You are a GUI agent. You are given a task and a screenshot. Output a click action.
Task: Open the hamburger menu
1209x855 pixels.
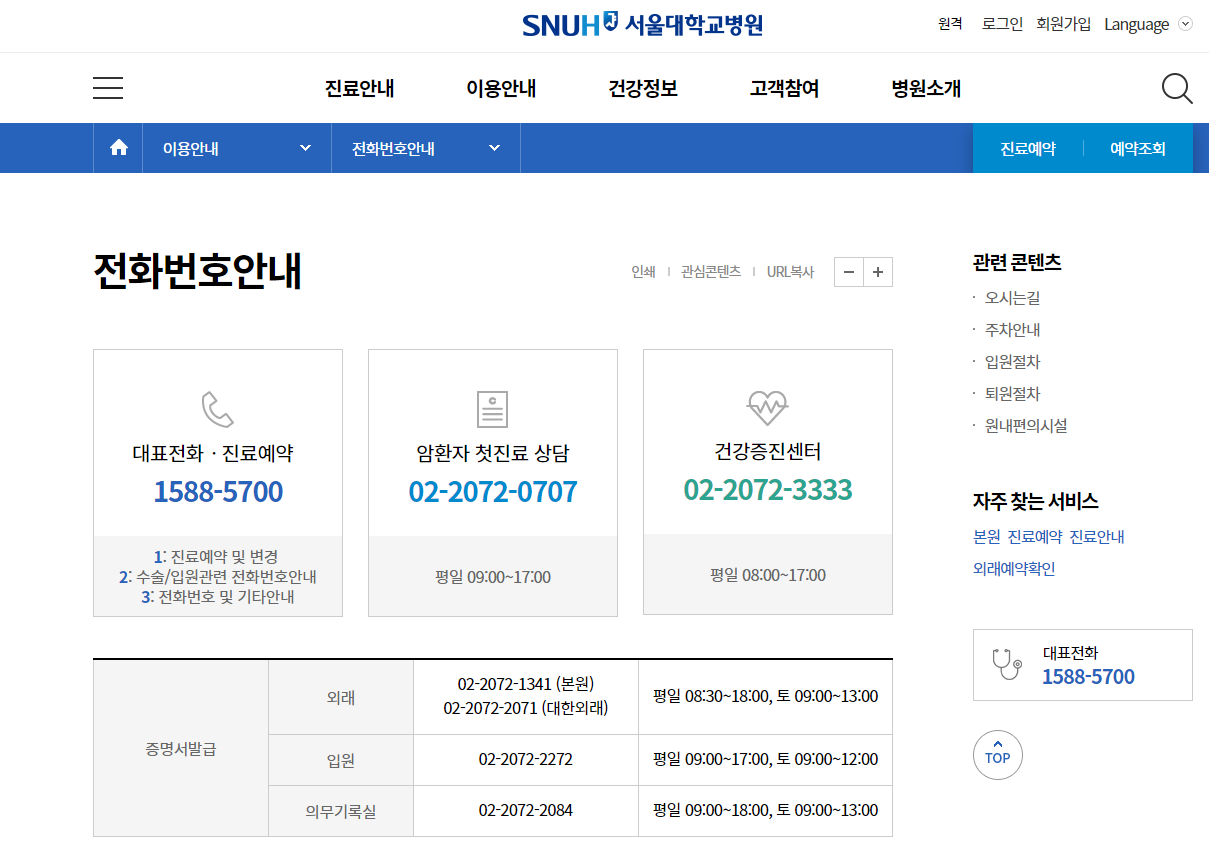pos(107,88)
